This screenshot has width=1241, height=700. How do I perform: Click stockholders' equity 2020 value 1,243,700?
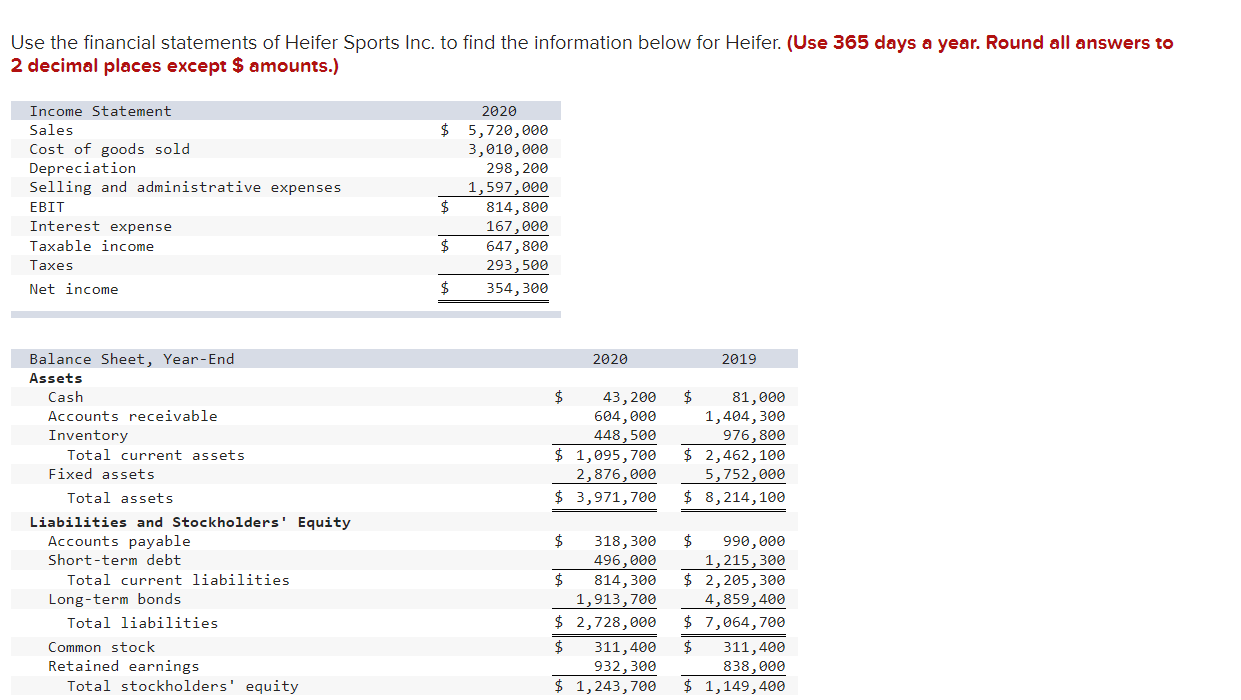616,686
